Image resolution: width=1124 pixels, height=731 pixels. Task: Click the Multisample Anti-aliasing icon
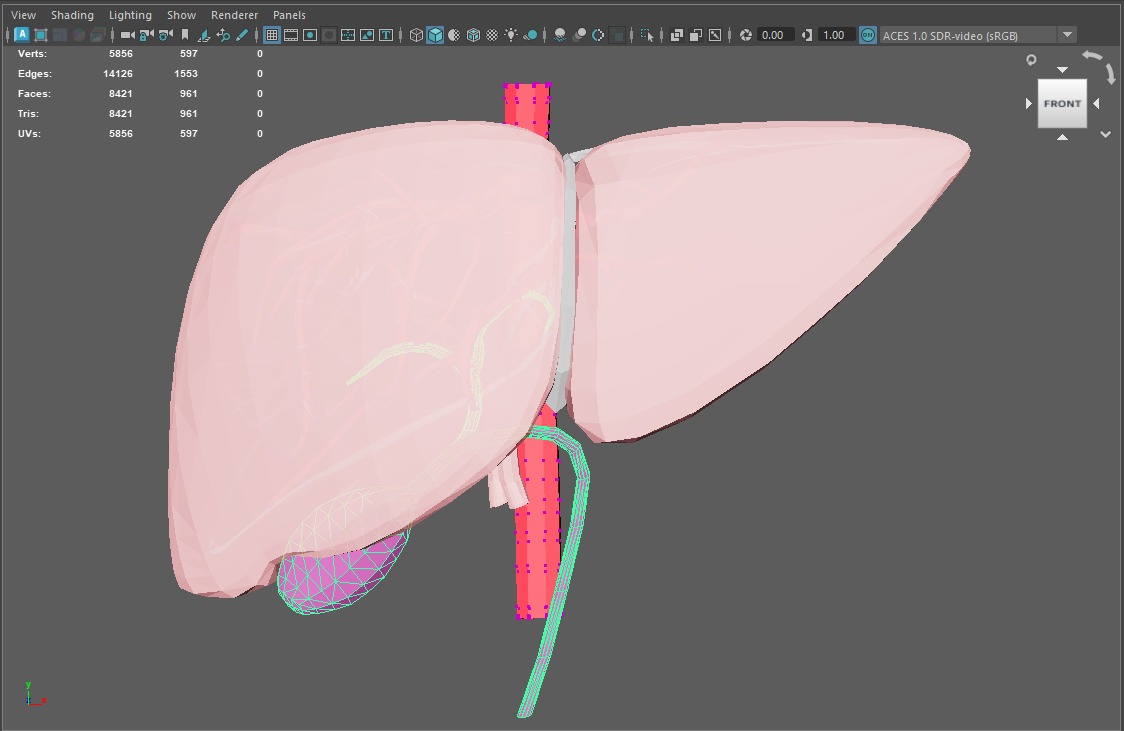coord(598,35)
